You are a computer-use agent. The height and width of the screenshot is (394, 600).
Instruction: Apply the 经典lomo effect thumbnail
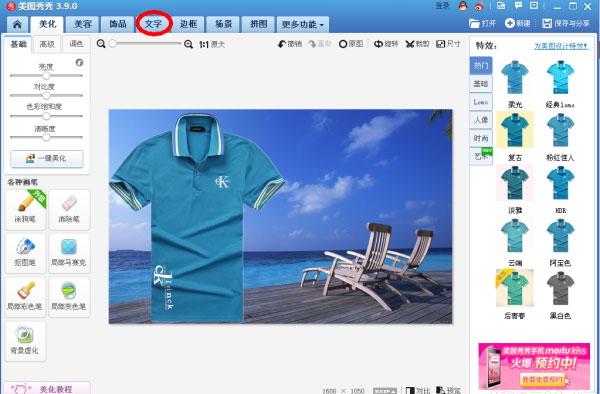click(x=560, y=78)
